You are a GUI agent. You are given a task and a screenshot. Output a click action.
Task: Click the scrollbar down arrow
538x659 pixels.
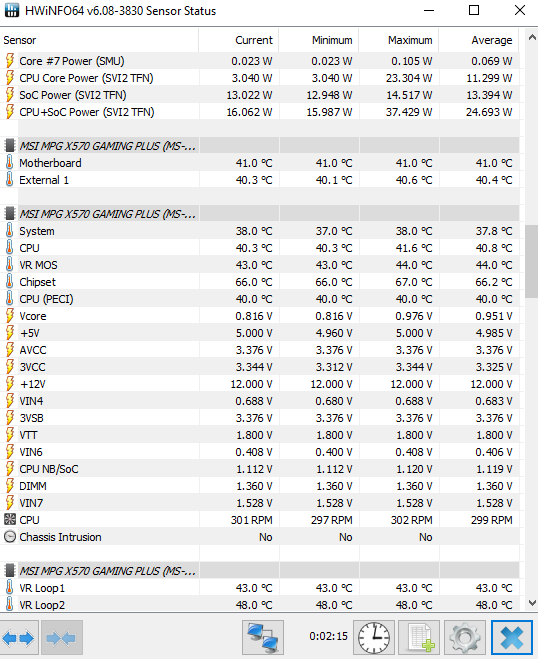click(532, 603)
